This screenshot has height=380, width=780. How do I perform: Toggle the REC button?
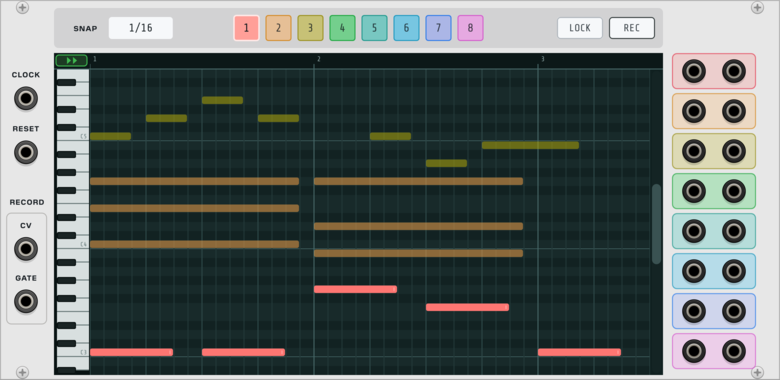632,28
